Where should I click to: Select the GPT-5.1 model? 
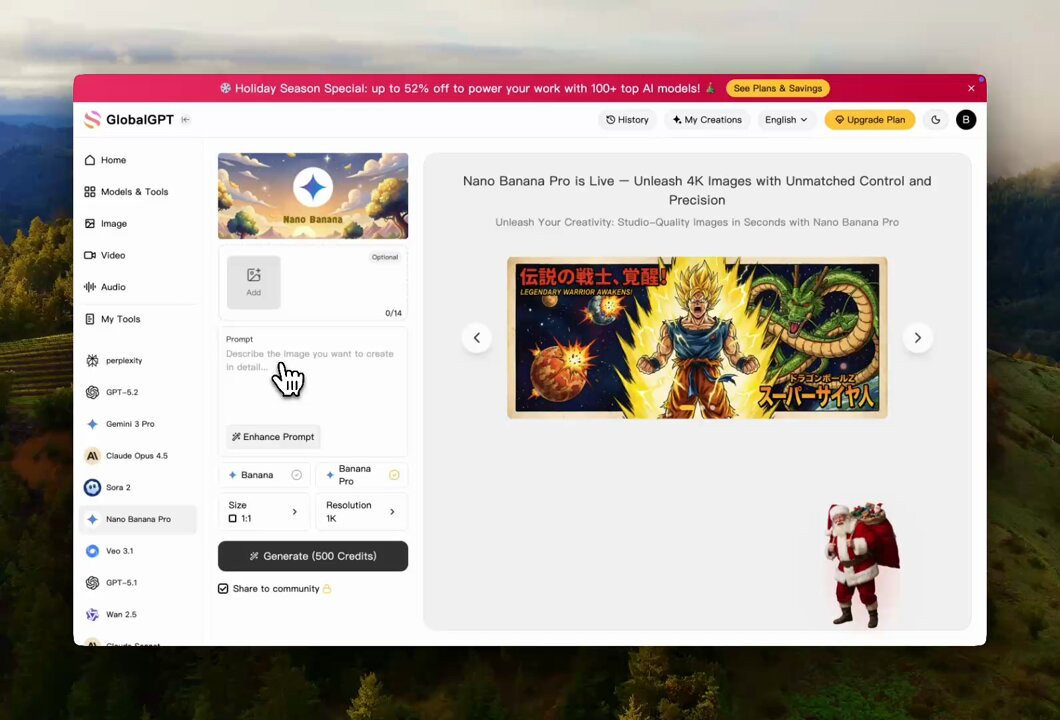[x=138, y=583]
